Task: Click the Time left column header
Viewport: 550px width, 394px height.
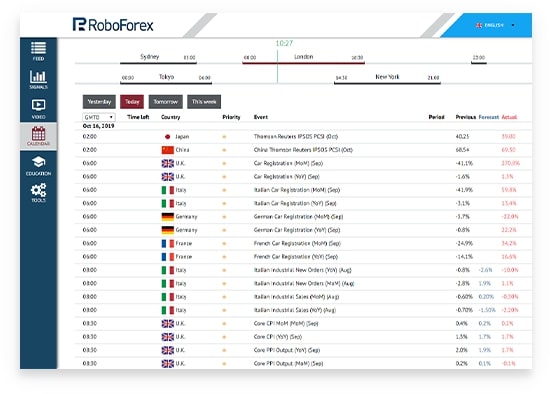Action: pyautogui.click(x=138, y=117)
